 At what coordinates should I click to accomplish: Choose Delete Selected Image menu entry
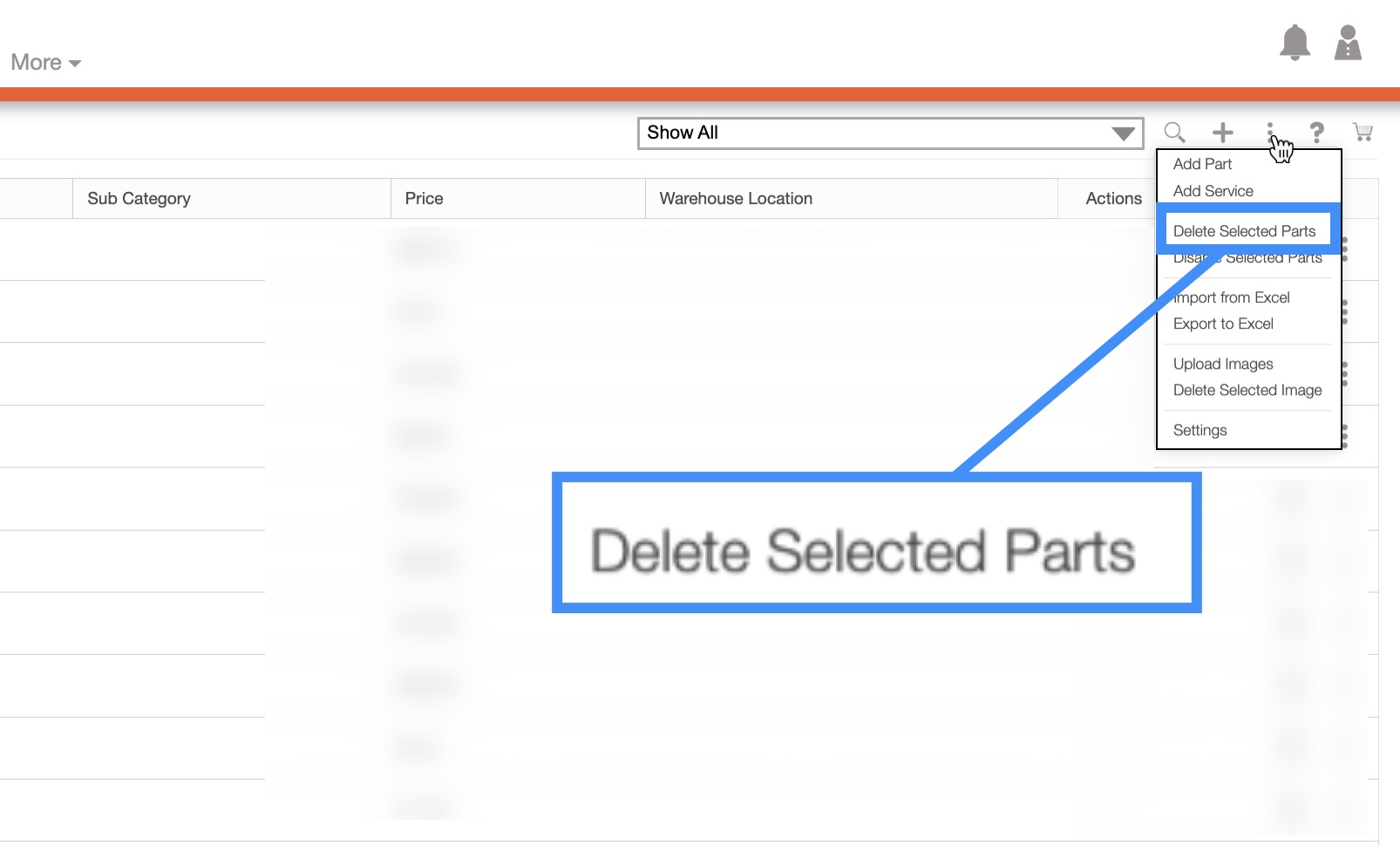coord(1247,390)
